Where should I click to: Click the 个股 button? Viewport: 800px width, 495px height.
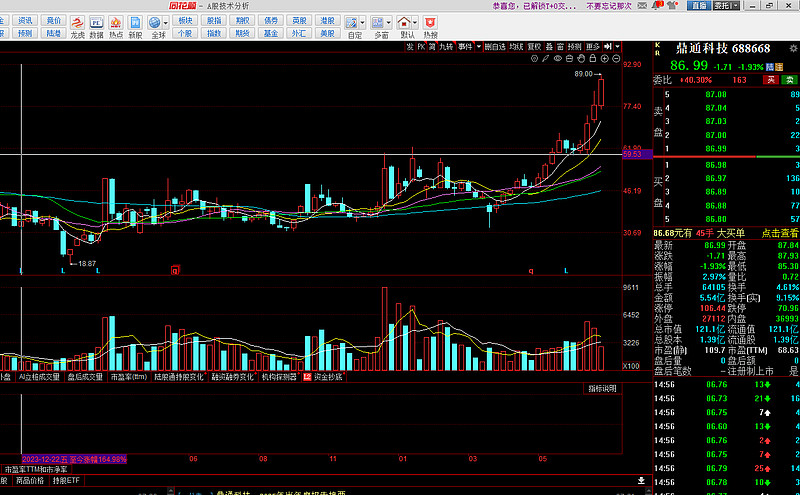185,34
